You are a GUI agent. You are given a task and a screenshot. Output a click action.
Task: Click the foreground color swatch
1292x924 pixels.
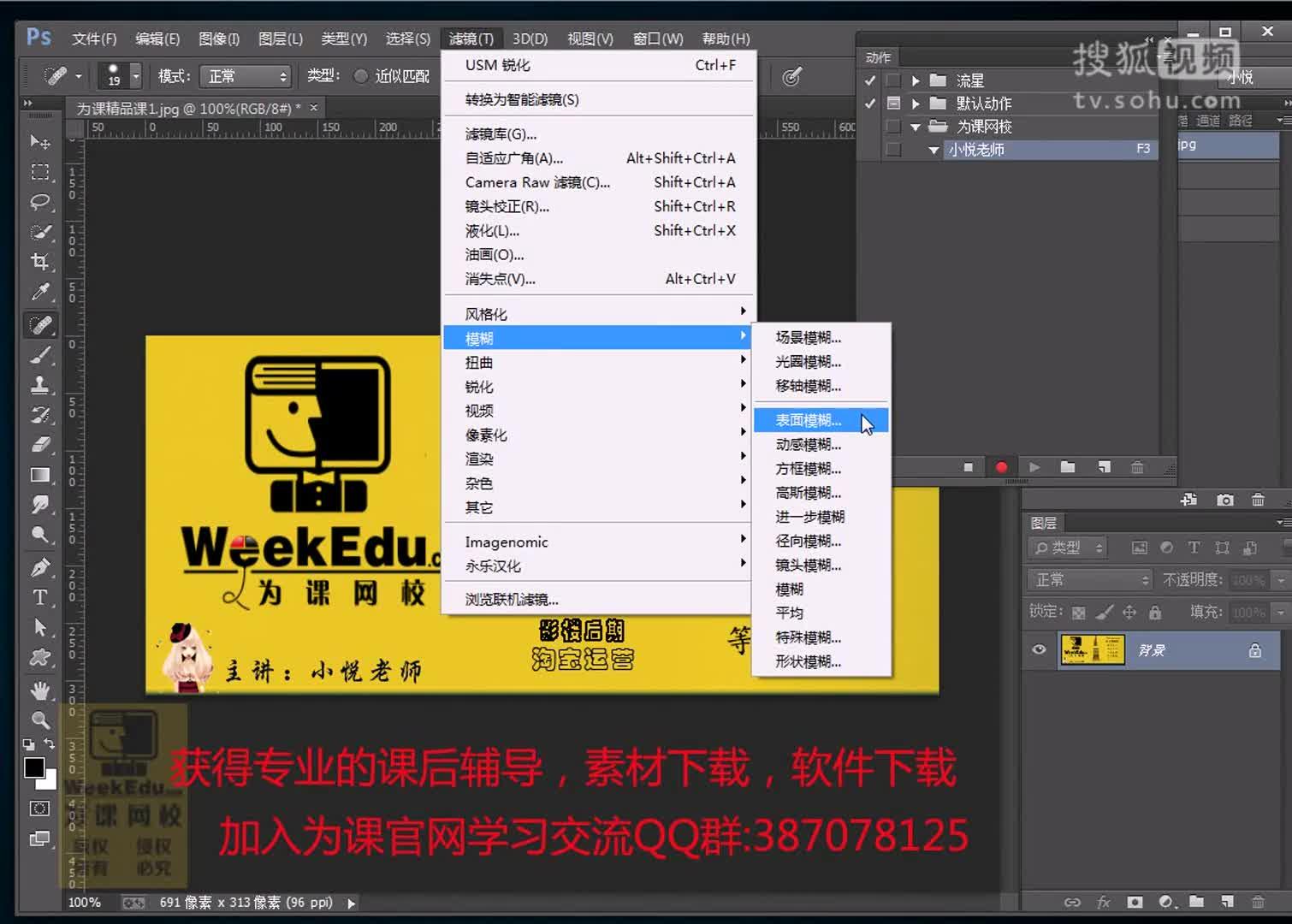[33, 767]
